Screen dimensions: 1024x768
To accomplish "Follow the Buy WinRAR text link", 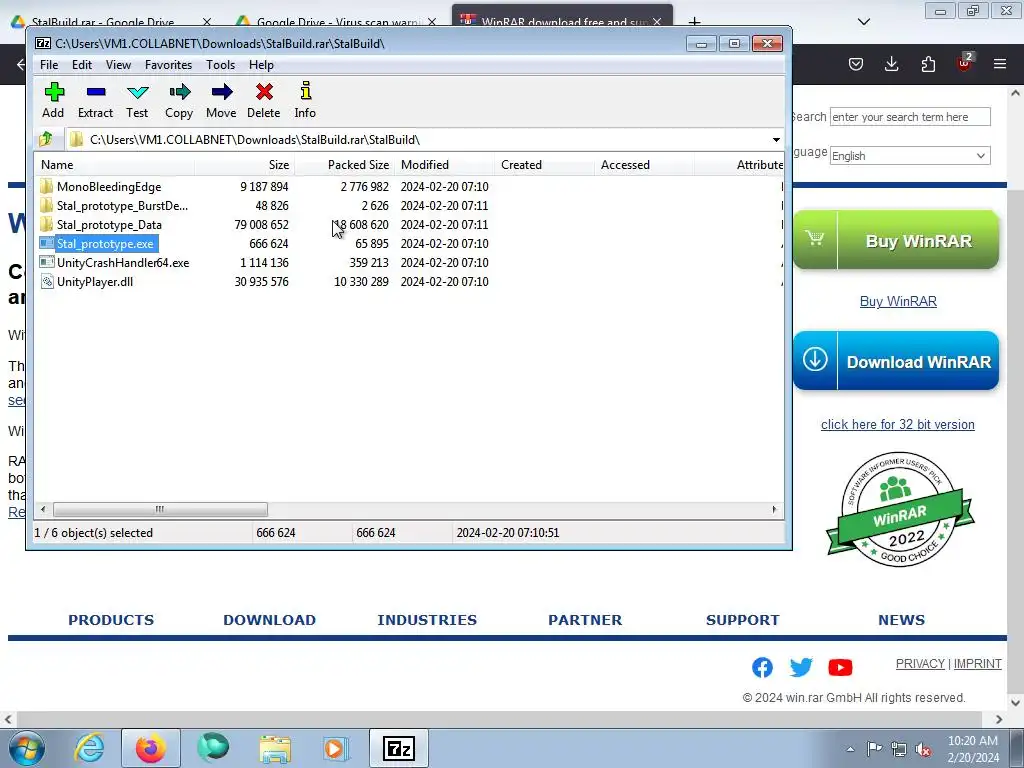I will (898, 301).
